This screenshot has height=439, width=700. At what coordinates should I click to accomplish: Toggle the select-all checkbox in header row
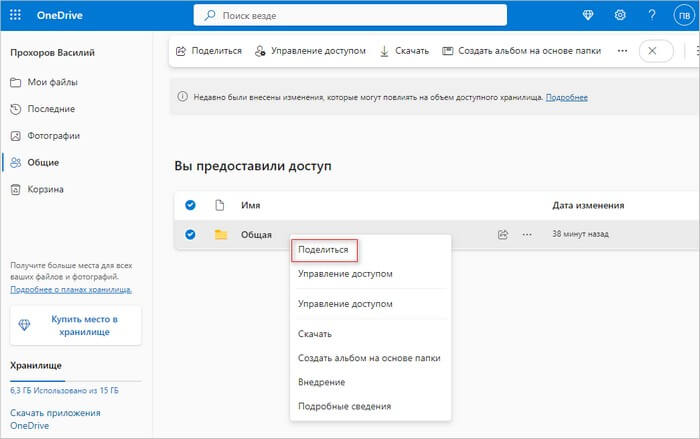[190, 205]
